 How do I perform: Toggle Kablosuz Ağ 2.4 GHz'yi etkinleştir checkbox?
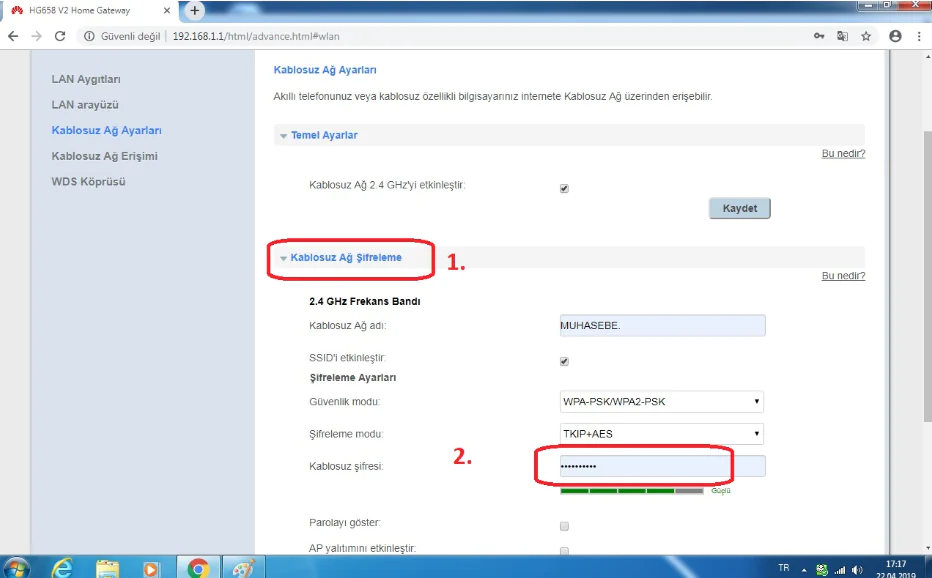pos(564,189)
